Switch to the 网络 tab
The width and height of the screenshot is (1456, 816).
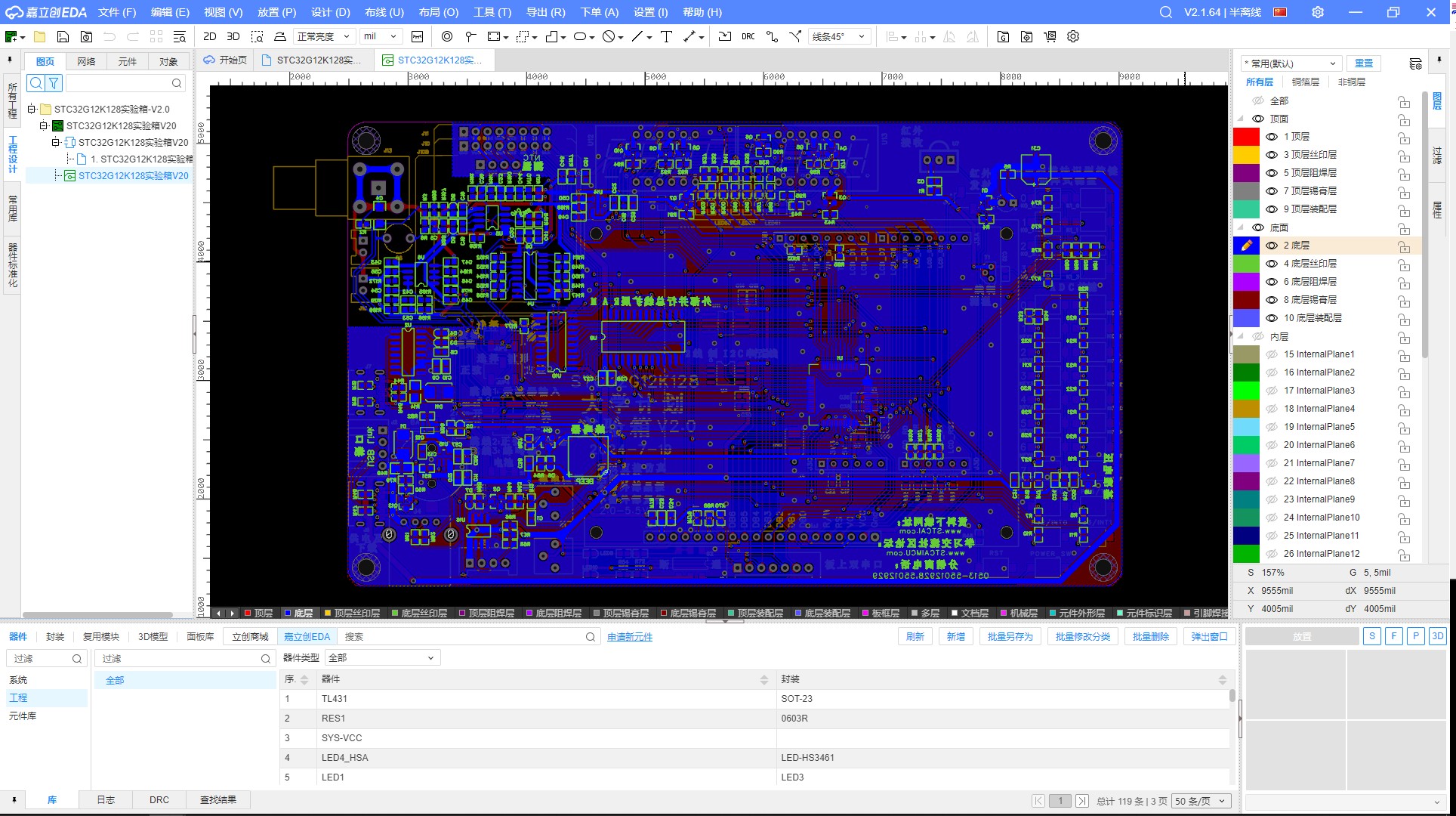point(86,61)
